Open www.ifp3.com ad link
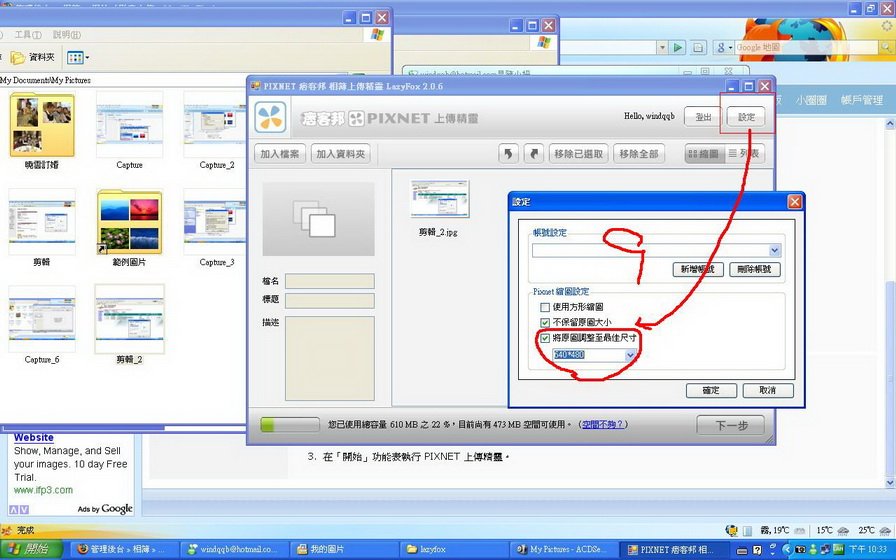896x560 pixels. point(43,490)
